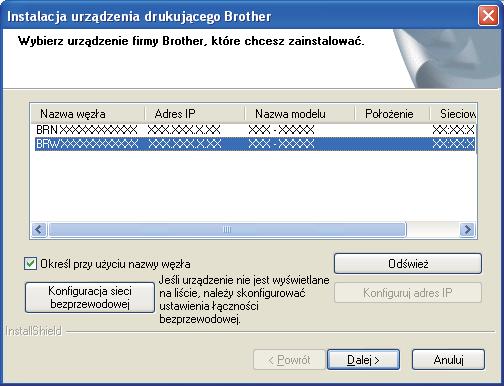Select the BRN device row

254,130
